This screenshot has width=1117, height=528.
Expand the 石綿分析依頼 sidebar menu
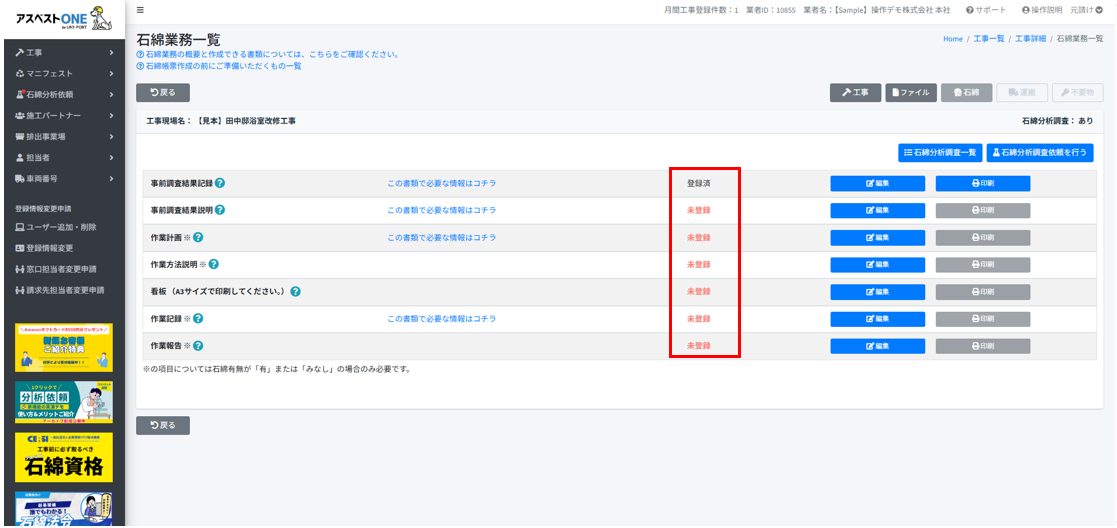coord(62,94)
